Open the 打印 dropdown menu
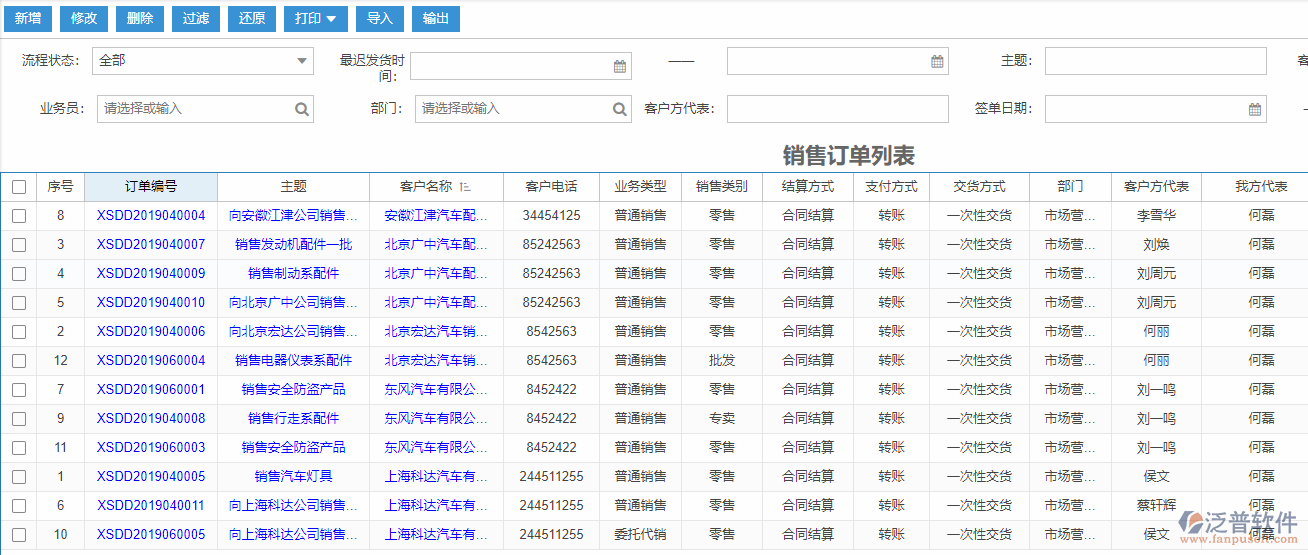This screenshot has width=1308, height=555. (x=315, y=19)
